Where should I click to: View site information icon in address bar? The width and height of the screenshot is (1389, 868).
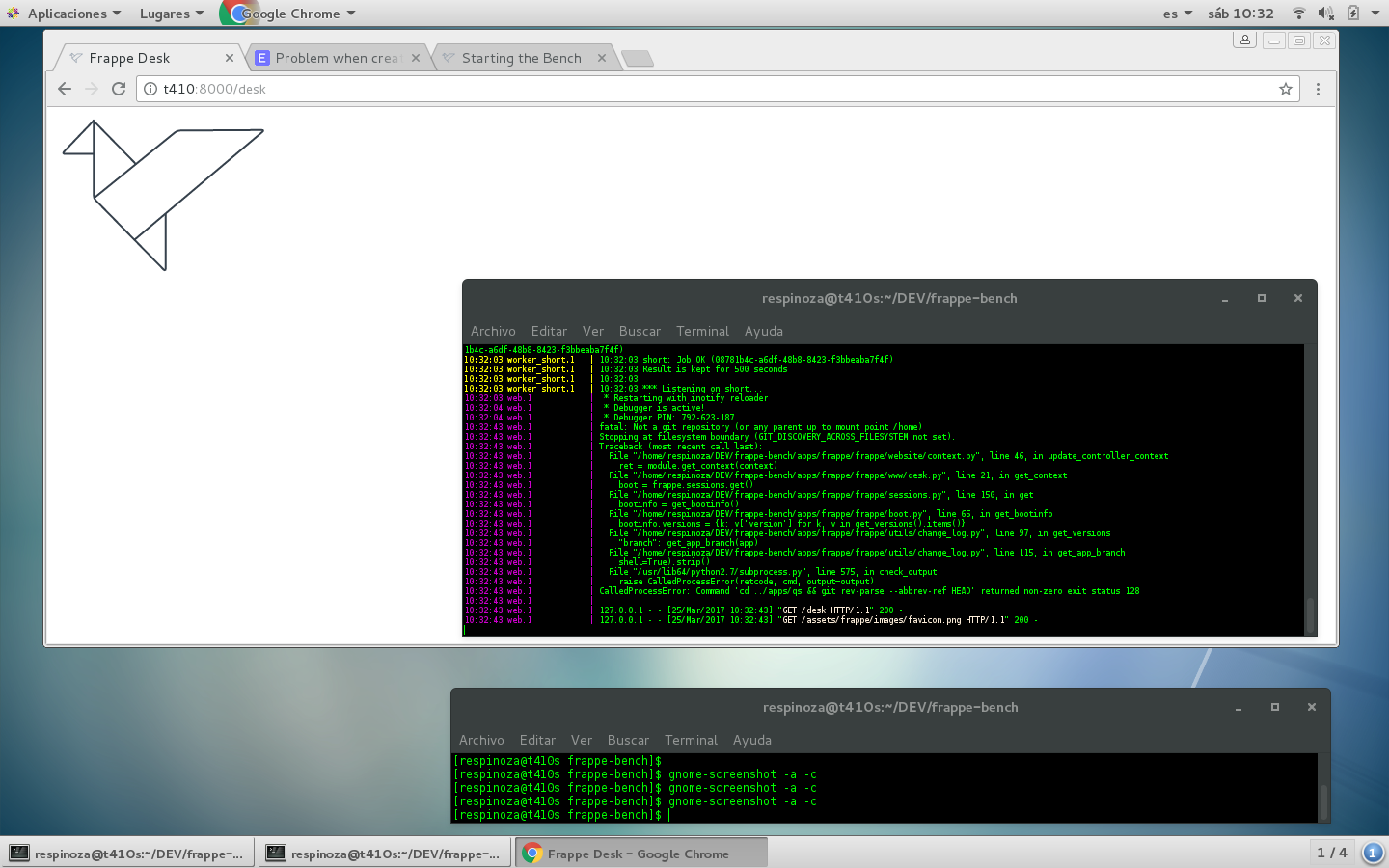pos(150,89)
